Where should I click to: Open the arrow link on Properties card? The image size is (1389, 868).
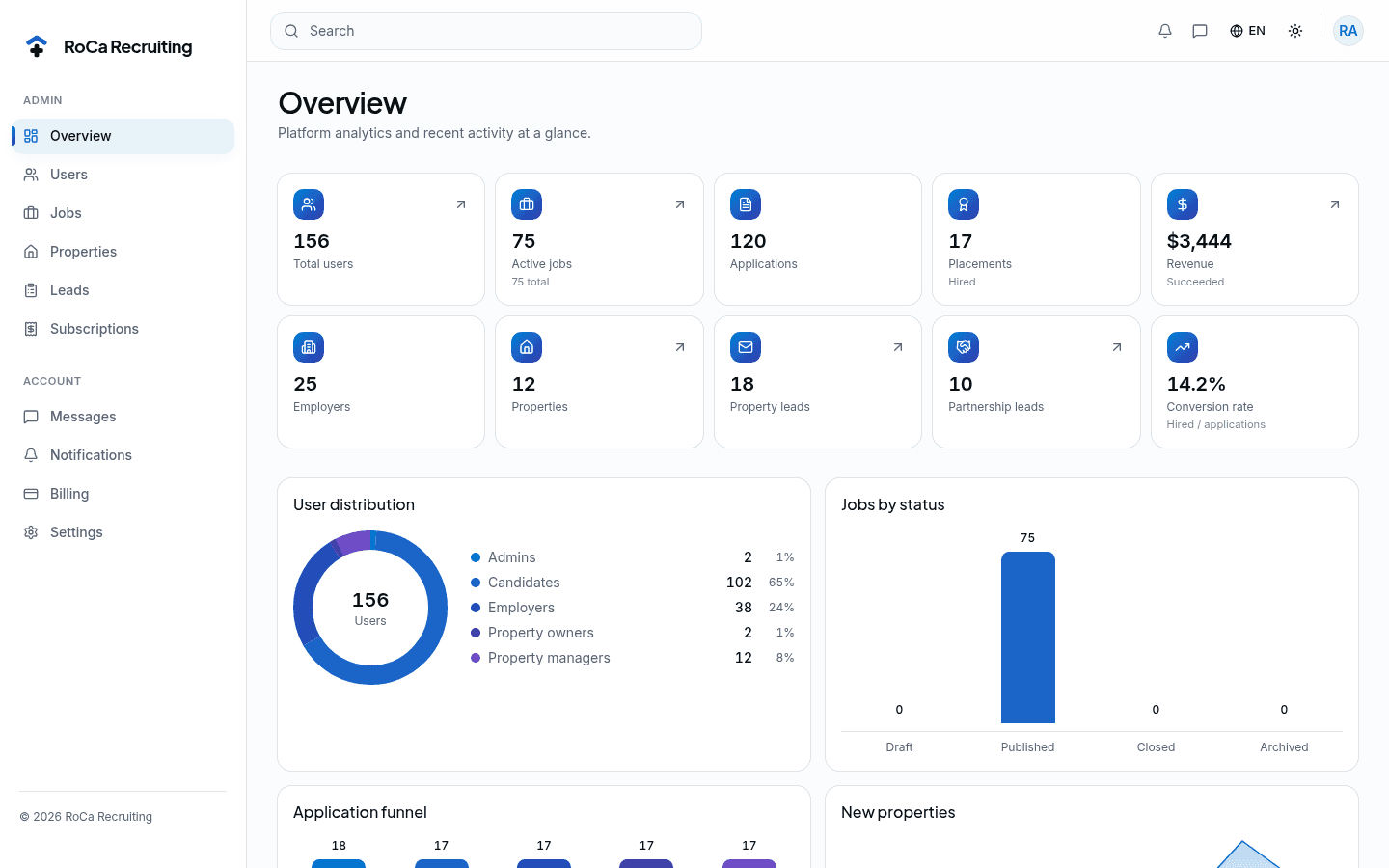click(680, 347)
